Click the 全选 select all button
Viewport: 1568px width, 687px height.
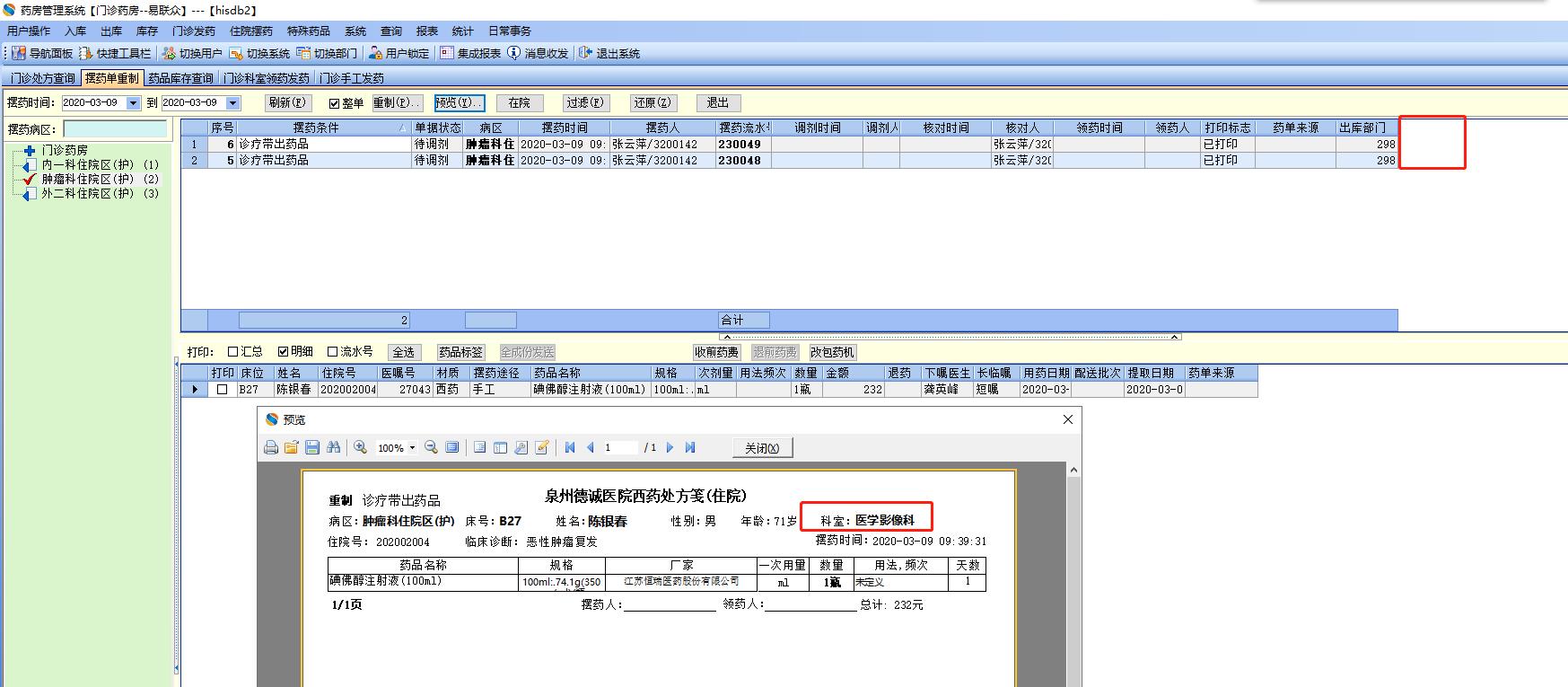pos(404,352)
